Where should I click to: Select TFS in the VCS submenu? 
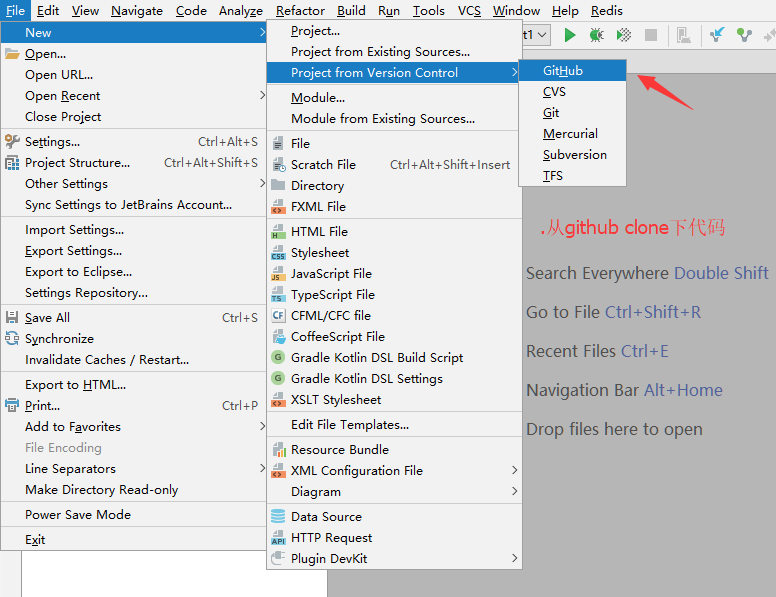(573, 176)
